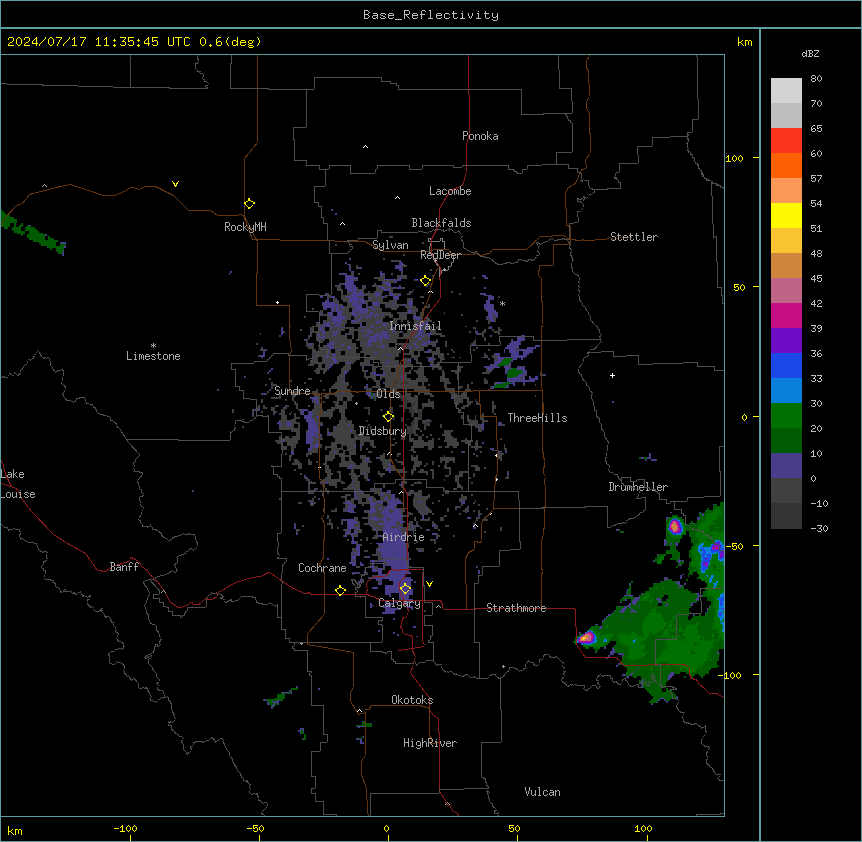Click the 0 tick on the horizontal axis

386,828
